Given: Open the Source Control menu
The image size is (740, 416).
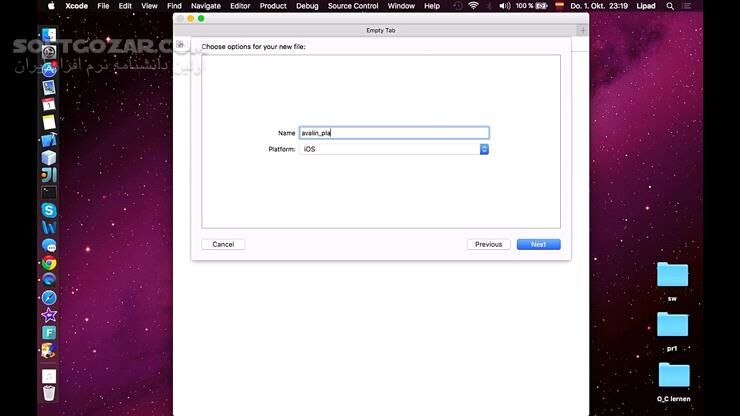Looking at the screenshot, I should [352, 6].
